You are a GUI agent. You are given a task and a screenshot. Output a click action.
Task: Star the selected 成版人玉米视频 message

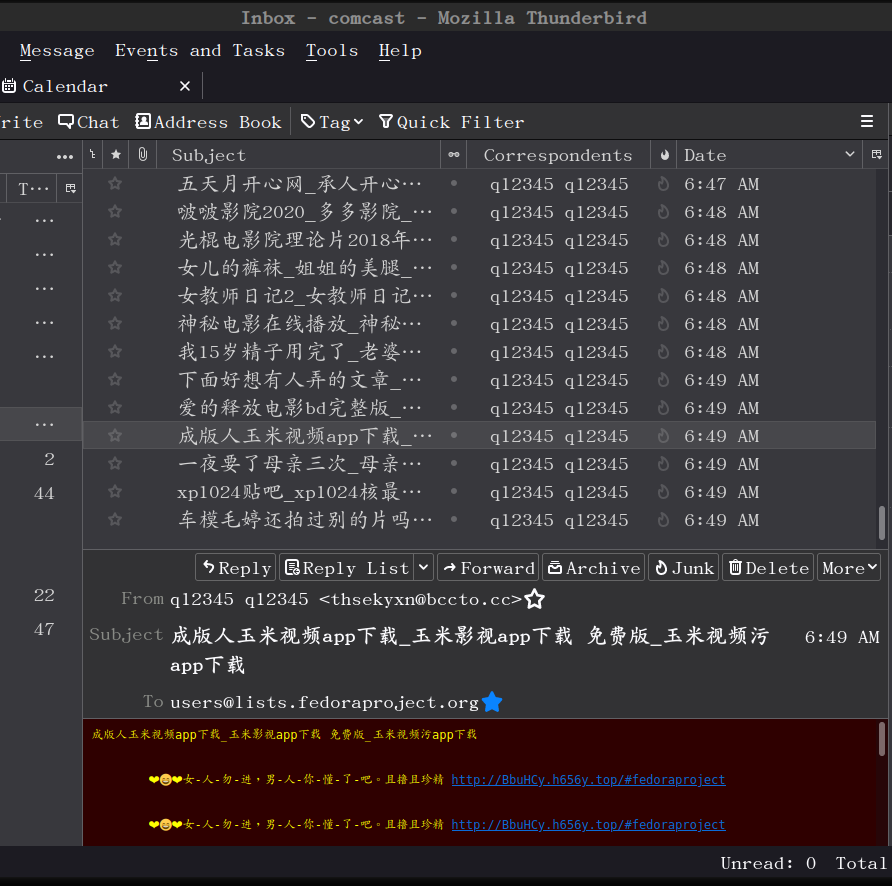point(115,436)
